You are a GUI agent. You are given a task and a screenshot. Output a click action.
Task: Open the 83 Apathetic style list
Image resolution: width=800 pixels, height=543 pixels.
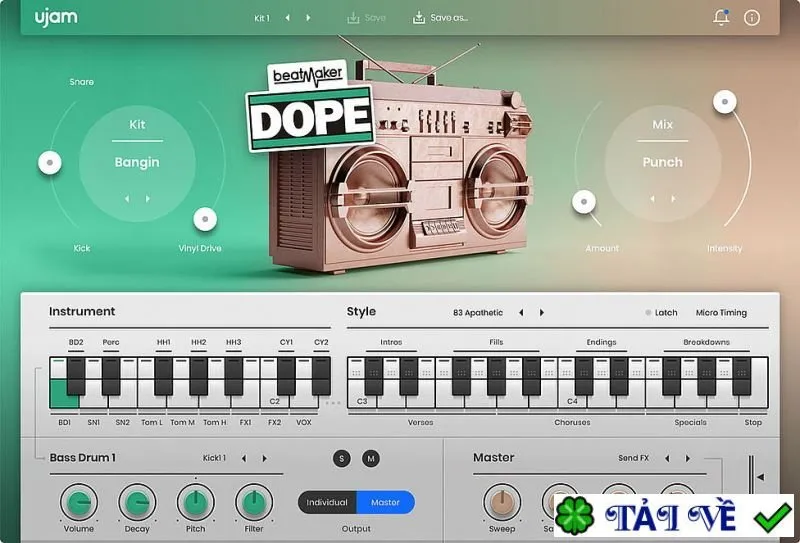[478, 312]
